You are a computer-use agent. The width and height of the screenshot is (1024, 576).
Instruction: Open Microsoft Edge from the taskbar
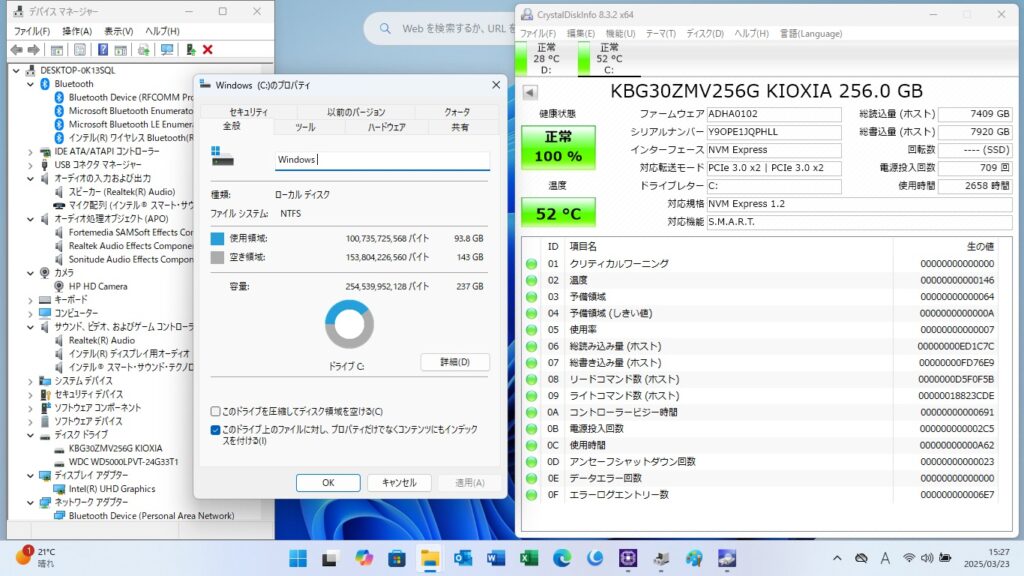click(562, 557)
